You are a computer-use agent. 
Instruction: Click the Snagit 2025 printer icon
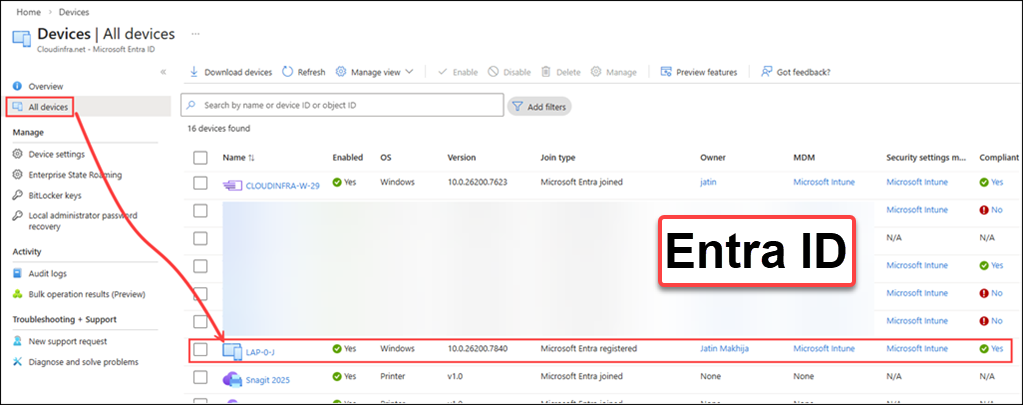[x=232, y=379]
